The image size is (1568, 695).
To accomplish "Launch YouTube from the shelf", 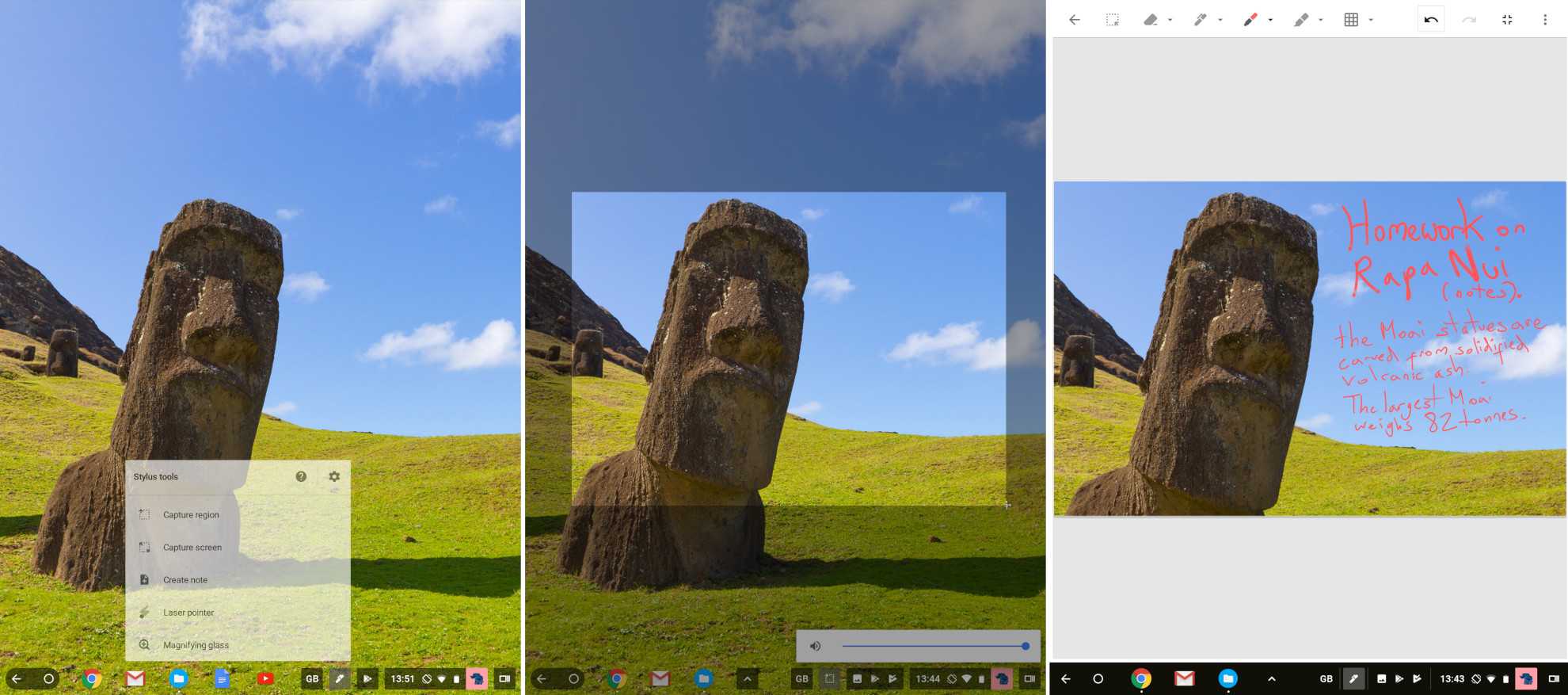I will [x=265, y=678].
